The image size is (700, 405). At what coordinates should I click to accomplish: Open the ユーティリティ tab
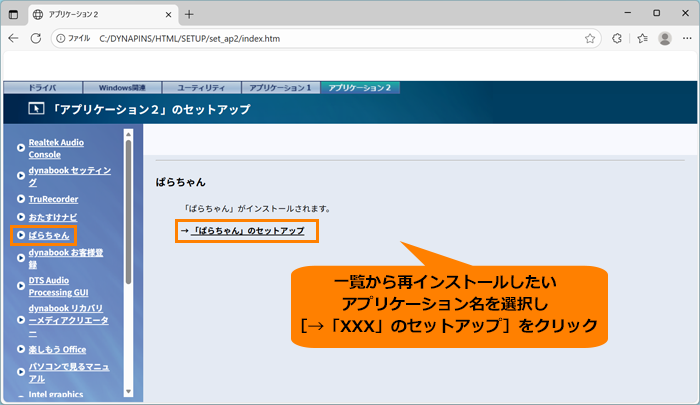click(200, 88)
